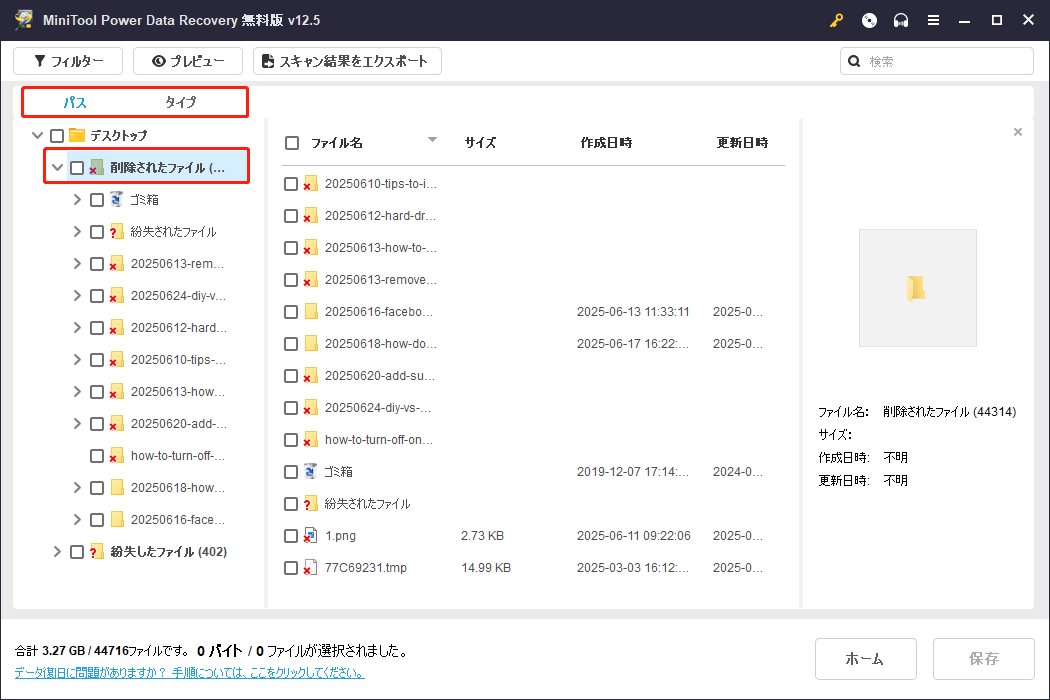Viewport: 1050px width, 700px height.
Task: Expand the 紛失したファイル (402) node
Action: point(57,551)
